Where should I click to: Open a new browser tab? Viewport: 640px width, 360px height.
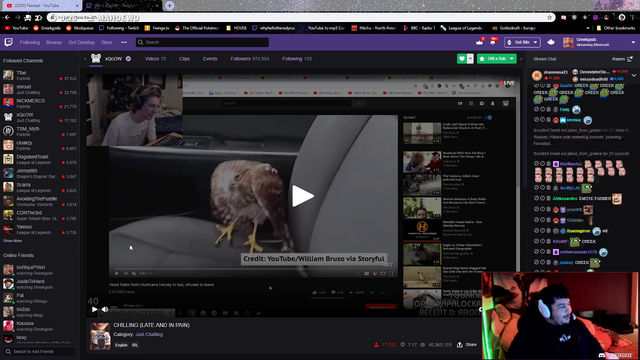[169, 6]
